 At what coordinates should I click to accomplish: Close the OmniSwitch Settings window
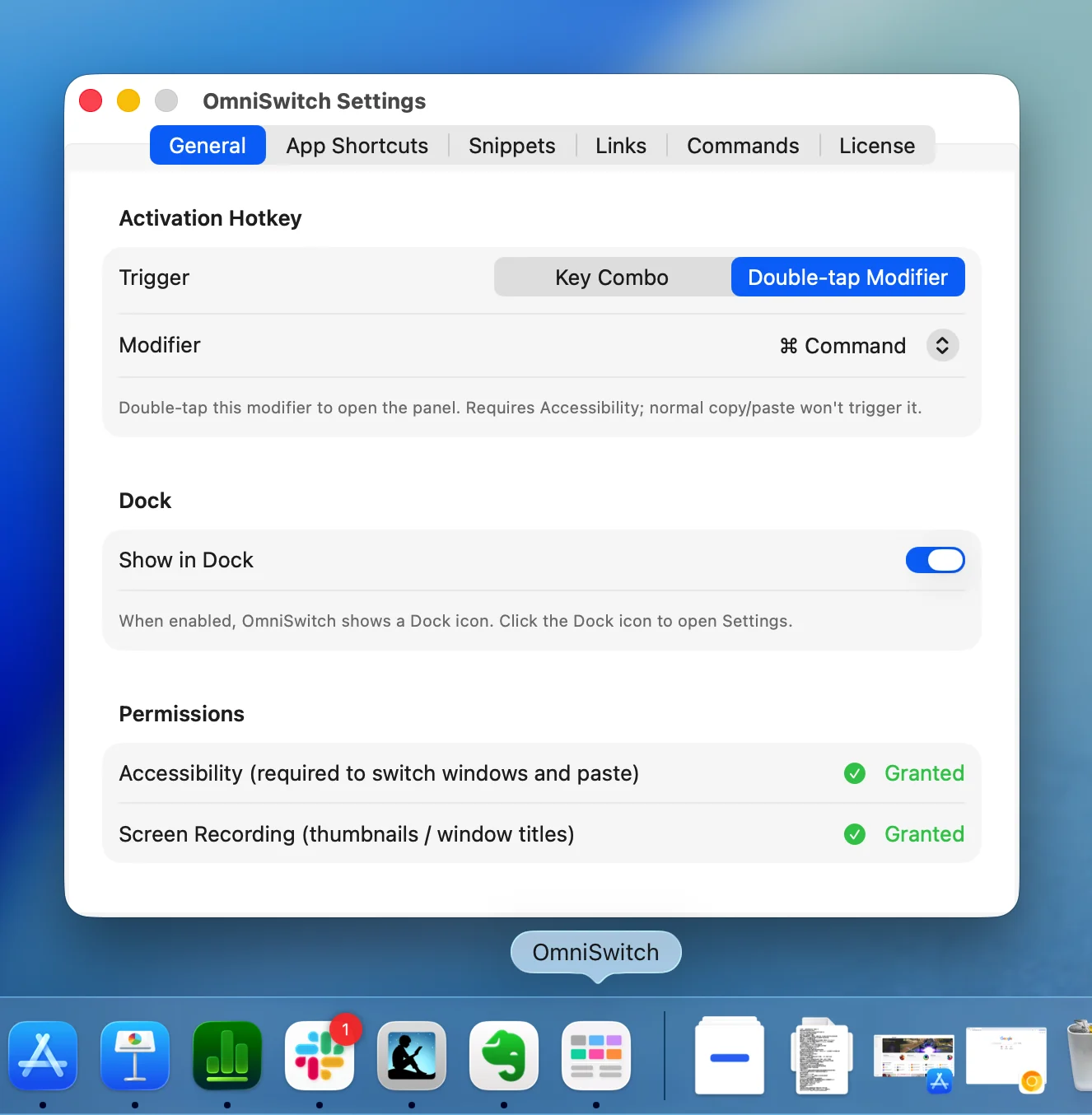91,100
